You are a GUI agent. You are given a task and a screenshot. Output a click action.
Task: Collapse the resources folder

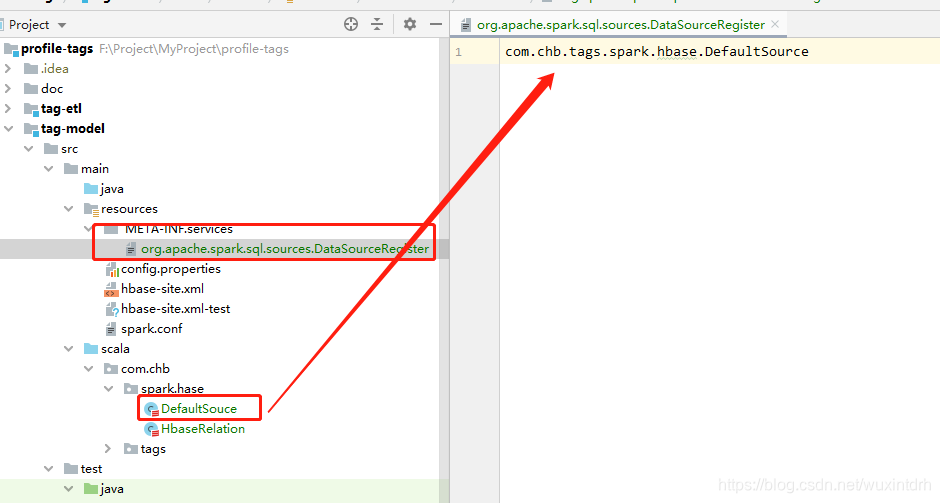pos(68,209)
